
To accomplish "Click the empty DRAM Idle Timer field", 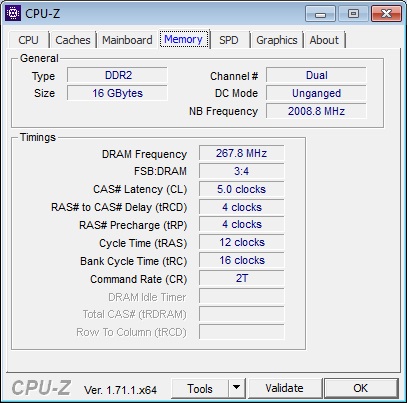I will pyautogui.click(x=242, y=296).
